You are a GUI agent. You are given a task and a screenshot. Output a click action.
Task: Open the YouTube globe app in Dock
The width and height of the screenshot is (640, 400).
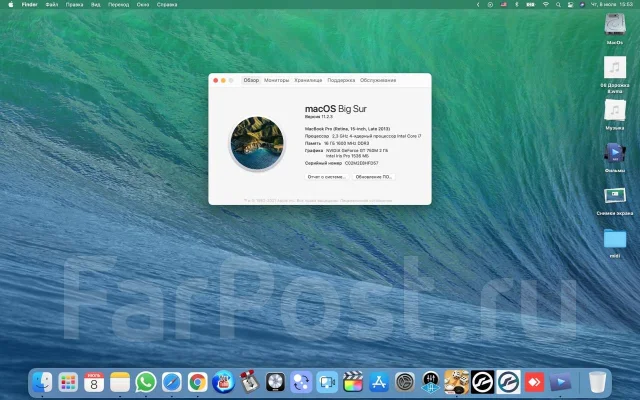click(223, 382)
